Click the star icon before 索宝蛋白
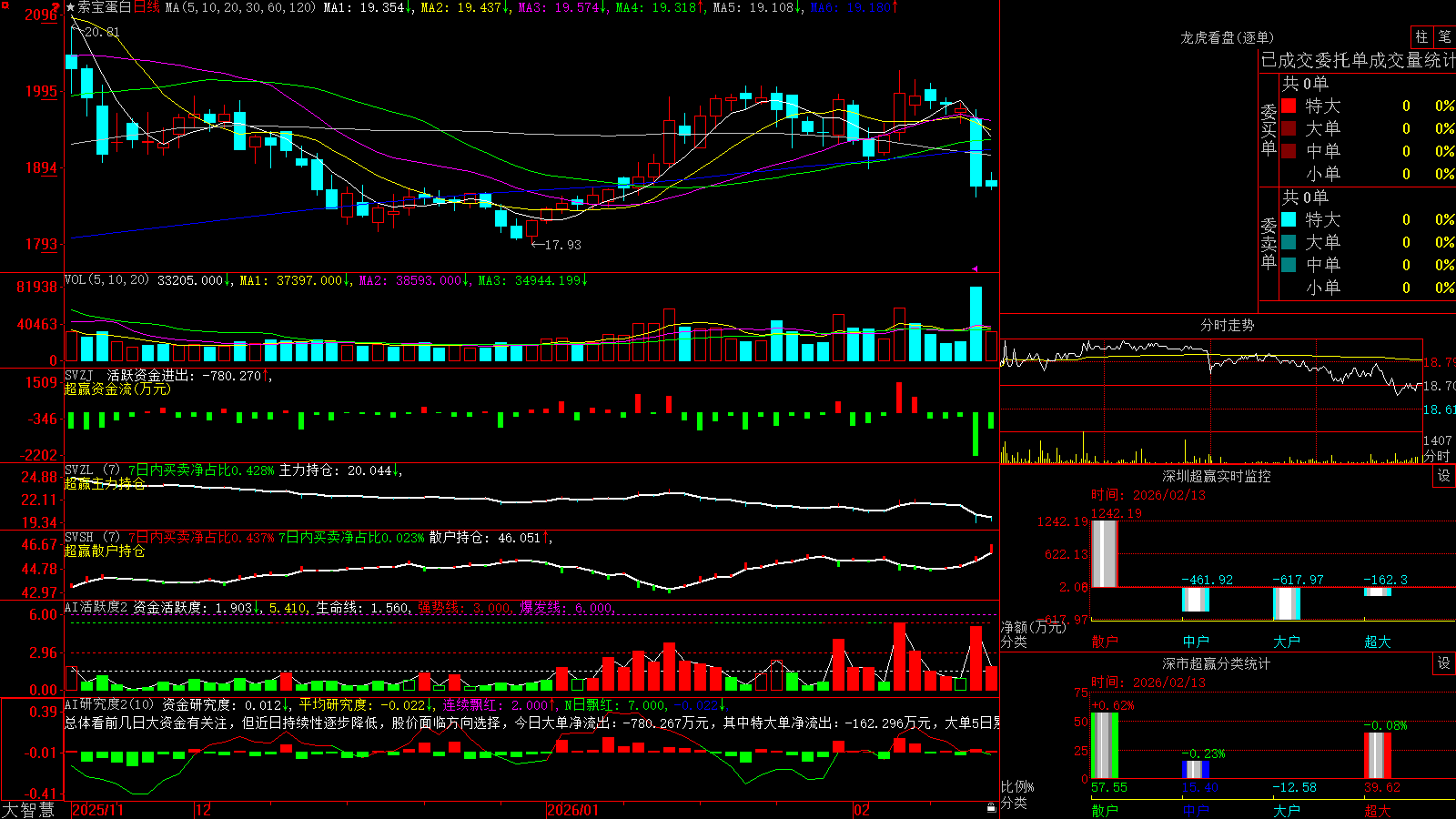 coord(71,7)
